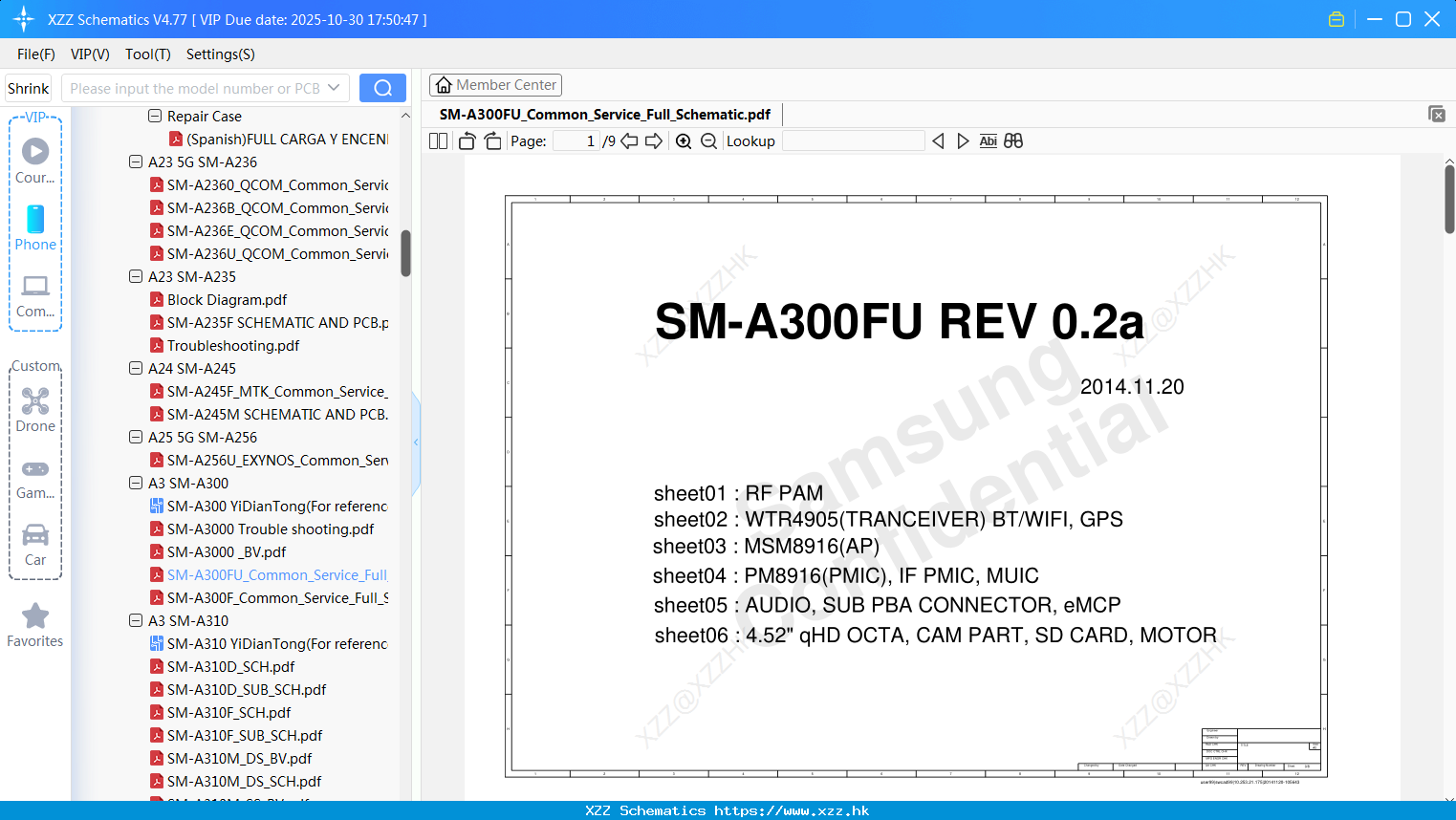Find next lookup result

point(963,141)
